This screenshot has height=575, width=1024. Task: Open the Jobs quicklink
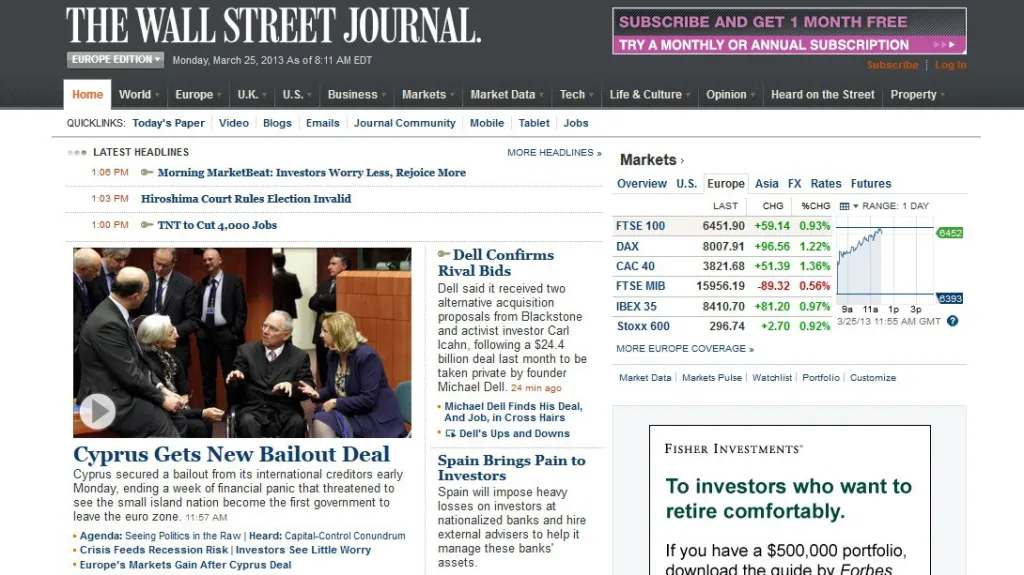click(575, 123)
